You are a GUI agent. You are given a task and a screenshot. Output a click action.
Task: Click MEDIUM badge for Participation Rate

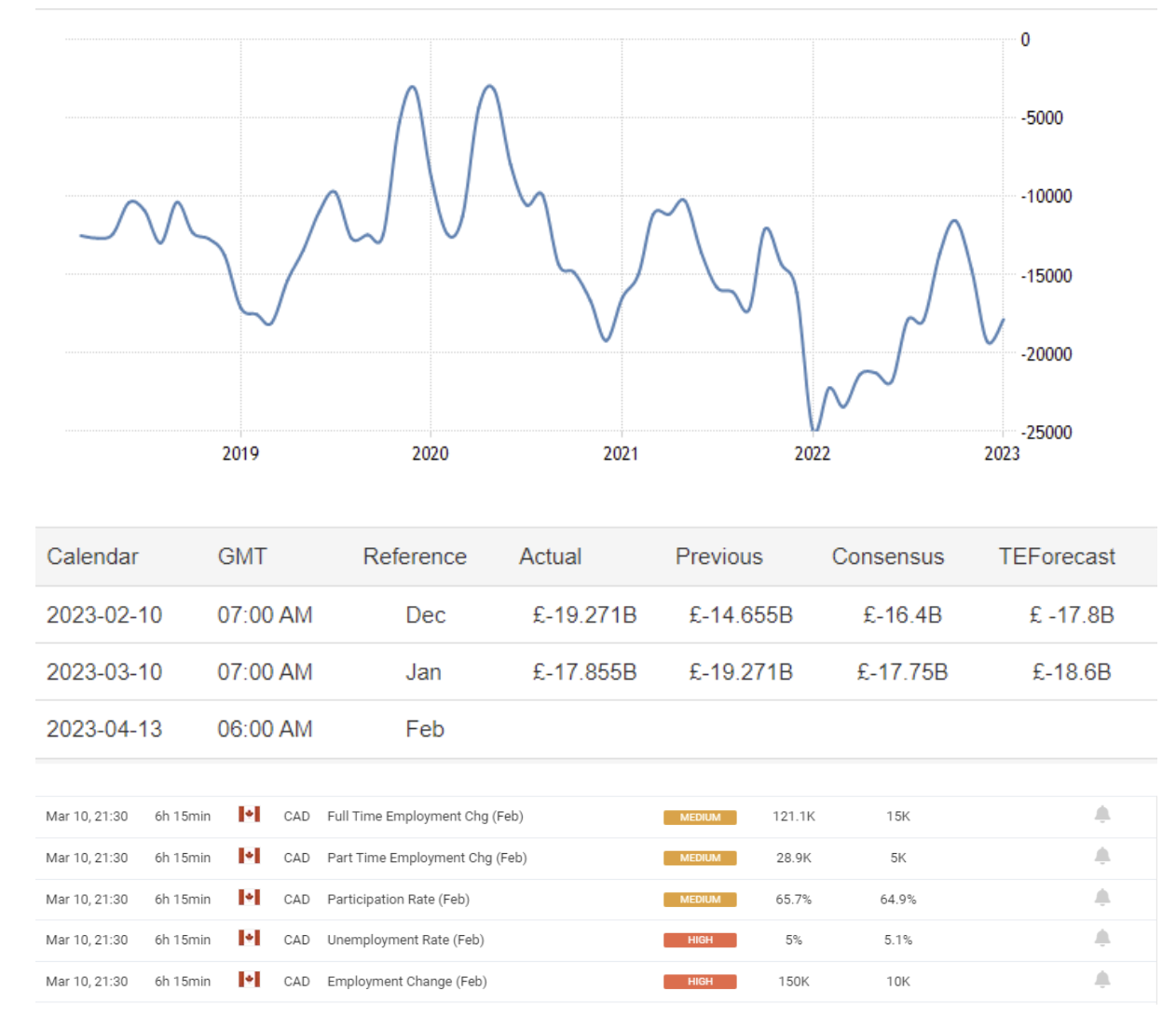click(699, 900)
